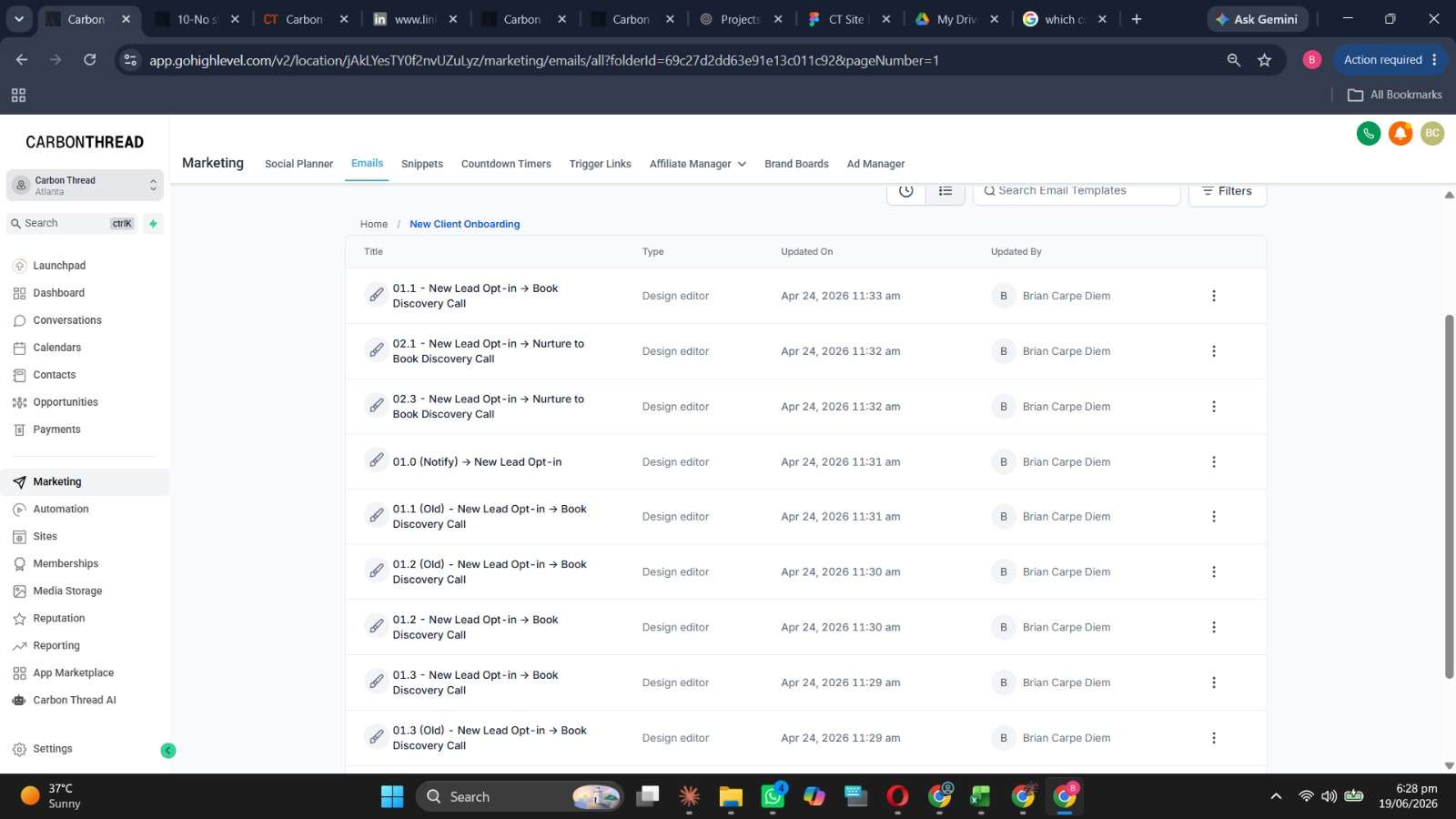Open the orange notifications bell
The image size is (1456, 819).
(x=1400, y=134)
